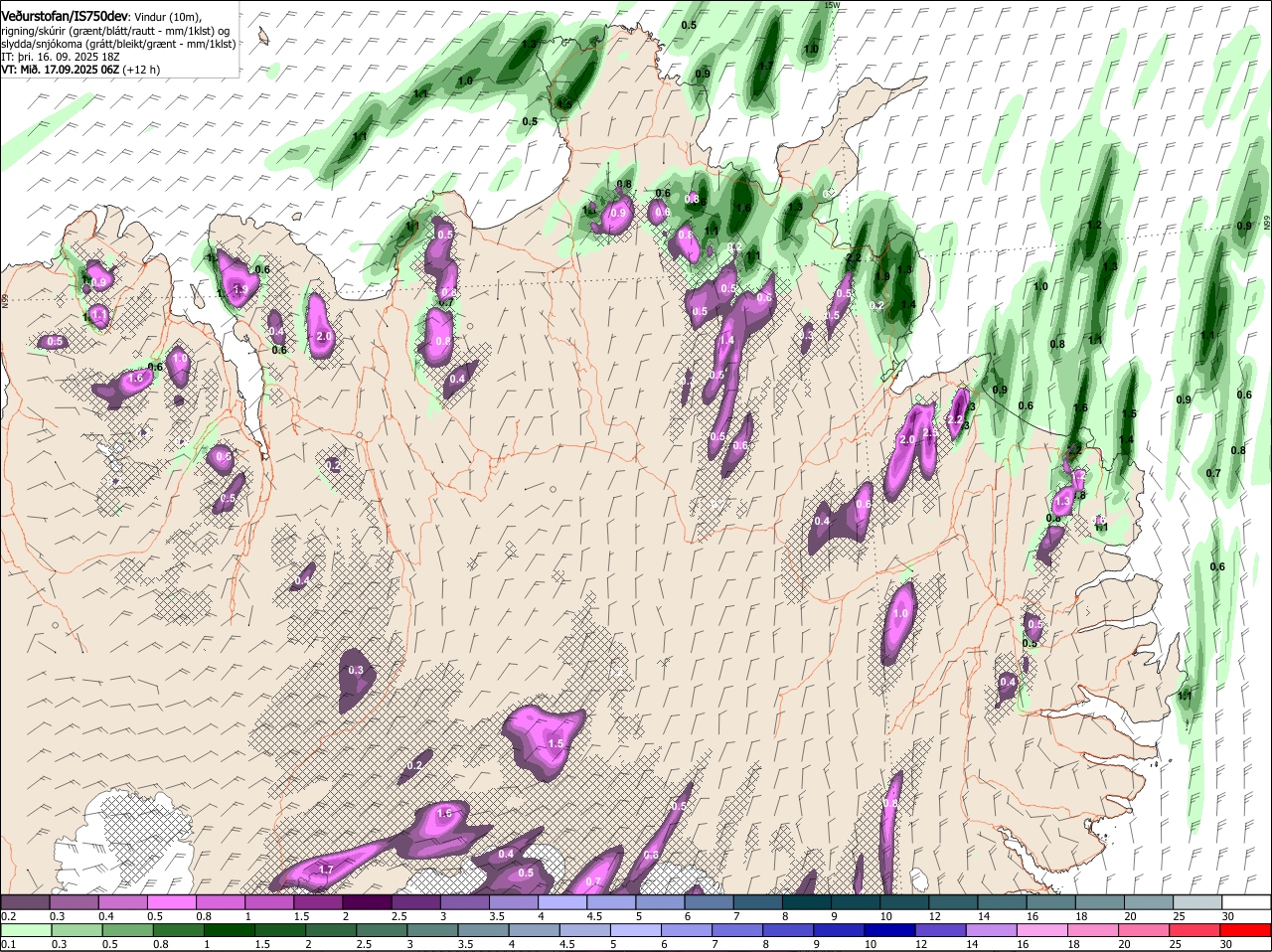Click the '0.2' tick label on the snow legend
This screenshot has width=1272, height=952.
point(8,915)
